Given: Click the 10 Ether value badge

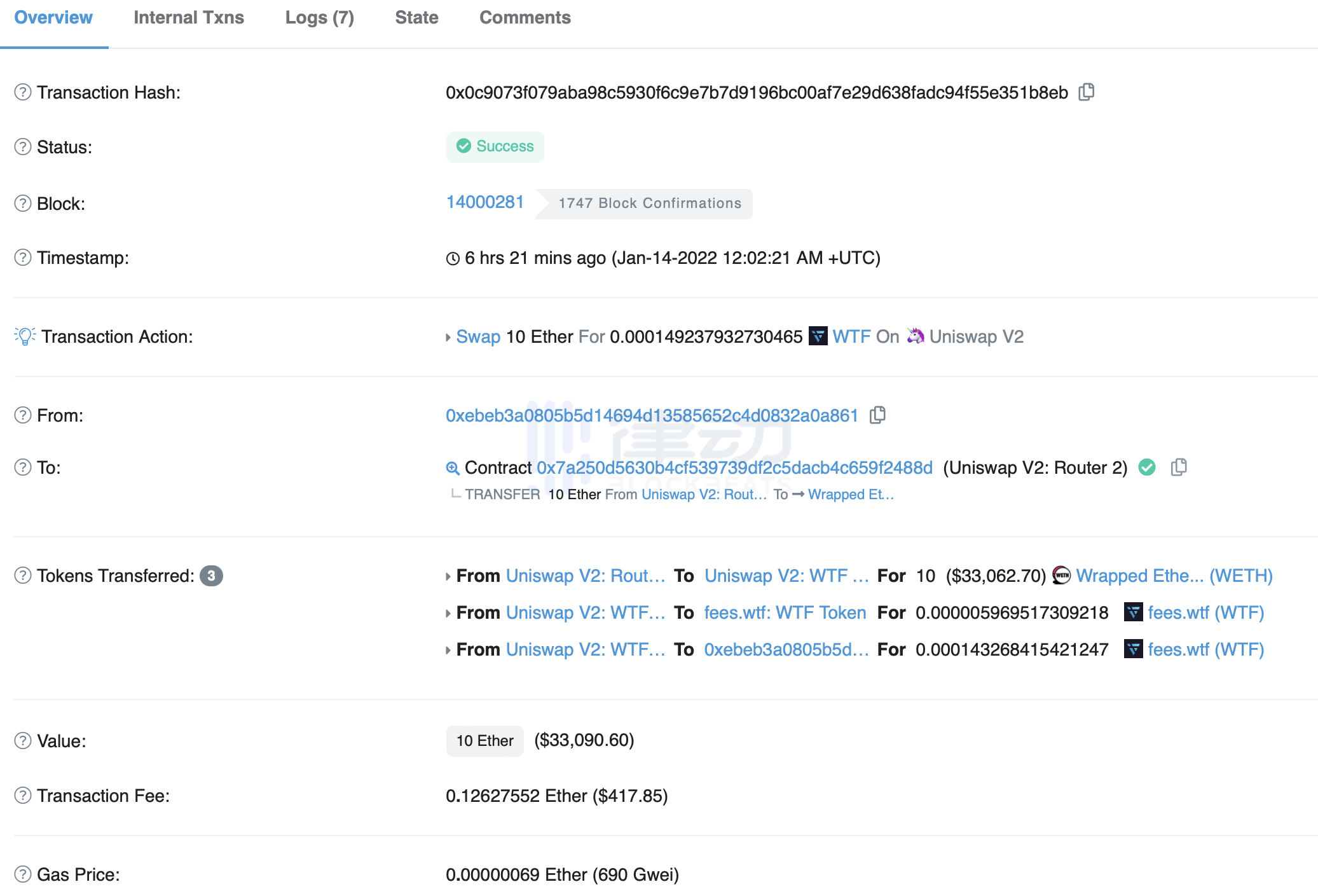Looking at the screenshot, I should pyautogui.click(x=484, y=741).
